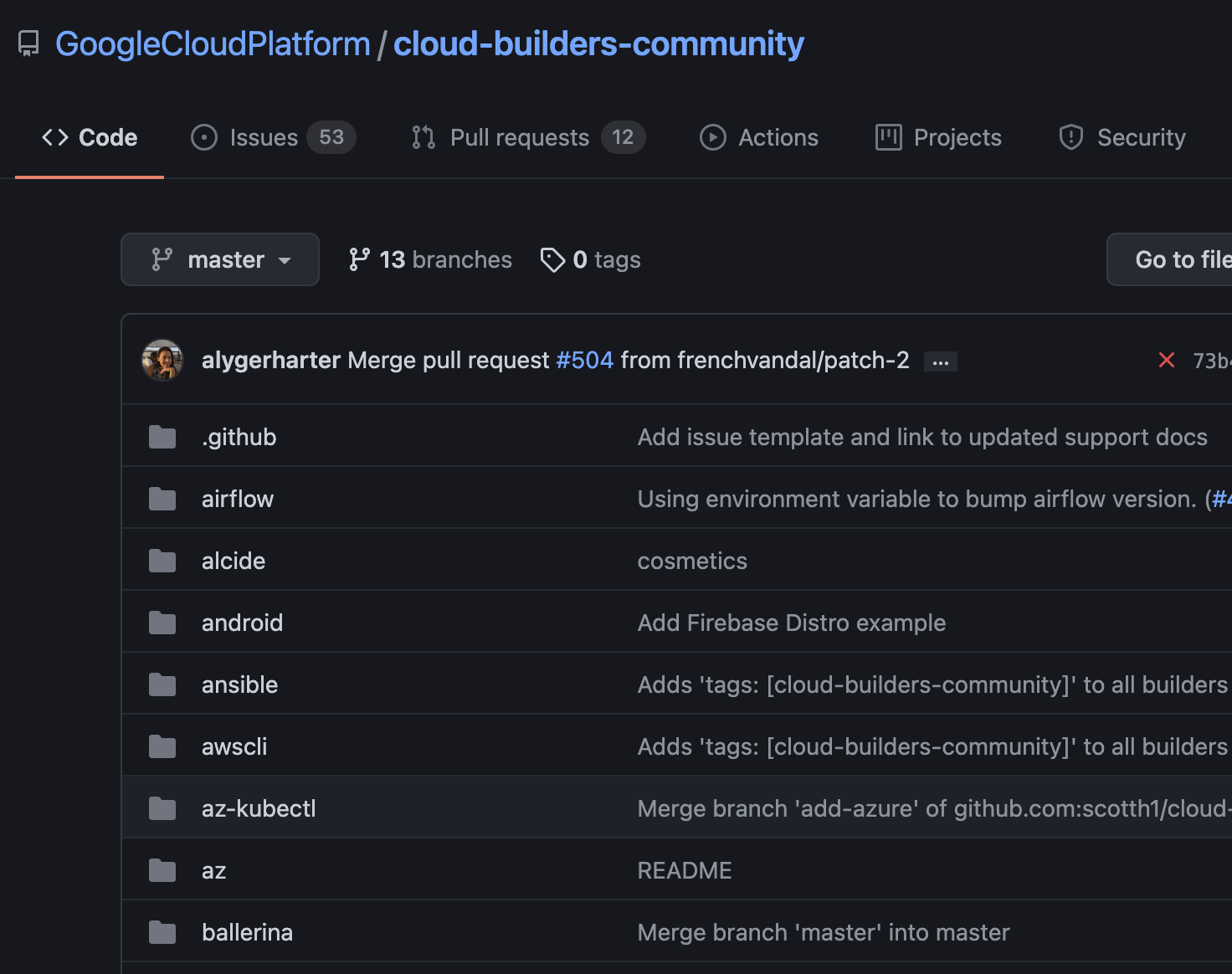
Task: Open the alcide folder
Action: [234, 561]
